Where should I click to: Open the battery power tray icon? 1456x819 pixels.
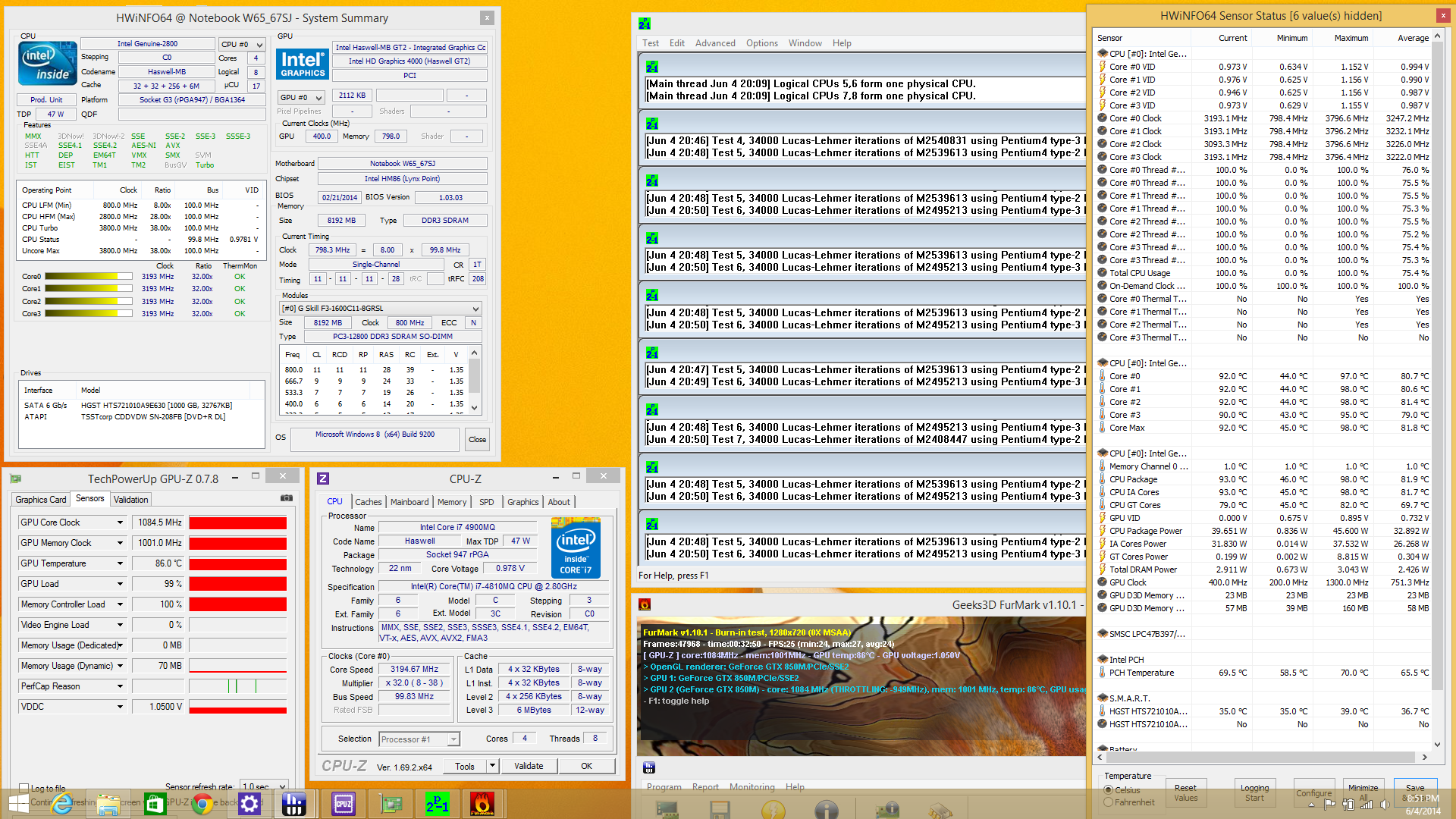(x=1348, y=805)
